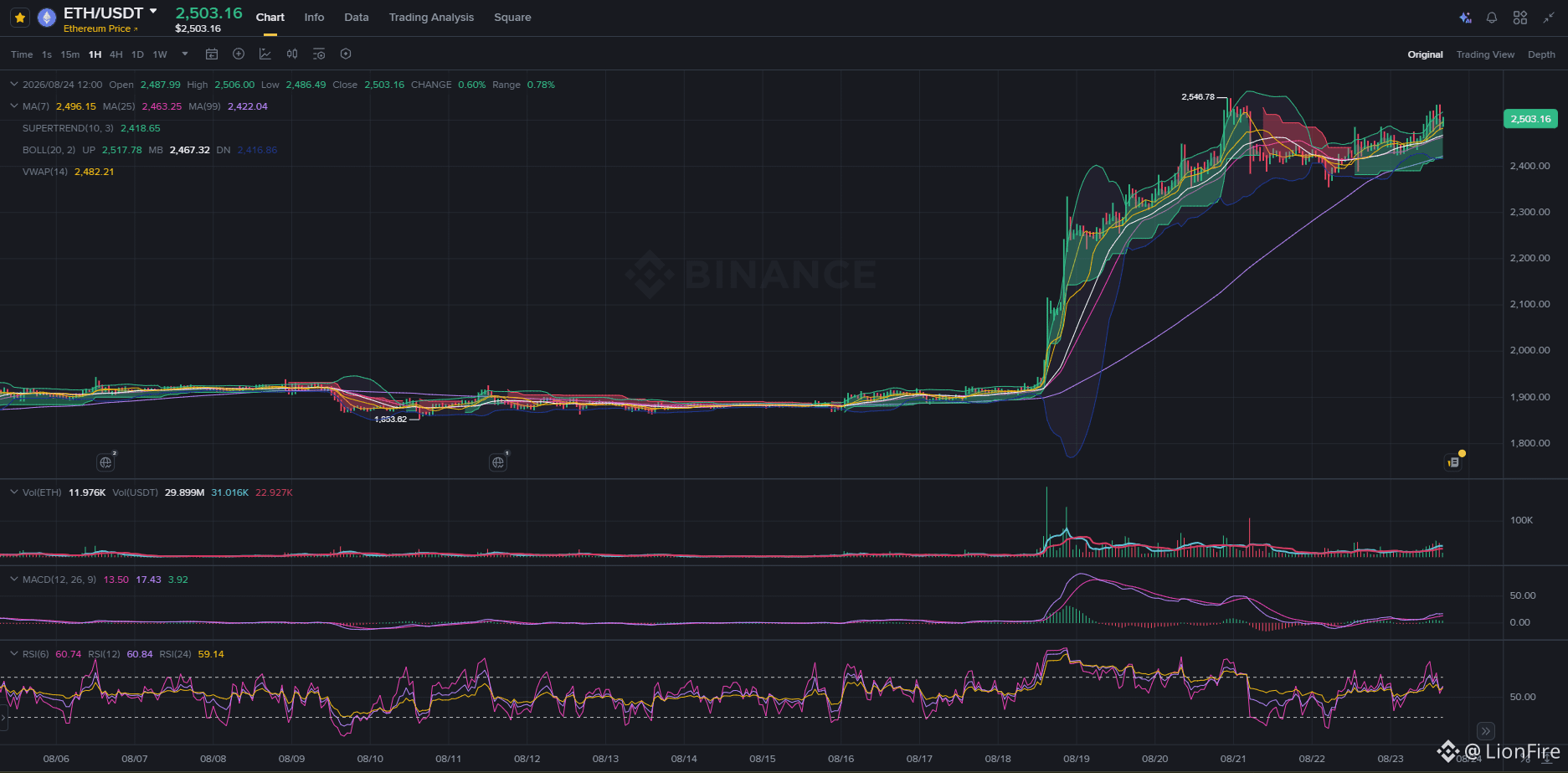This screenshot has width=1568, height=773.
Task: Open the price alert bell icon
Action: [1492, 18]
